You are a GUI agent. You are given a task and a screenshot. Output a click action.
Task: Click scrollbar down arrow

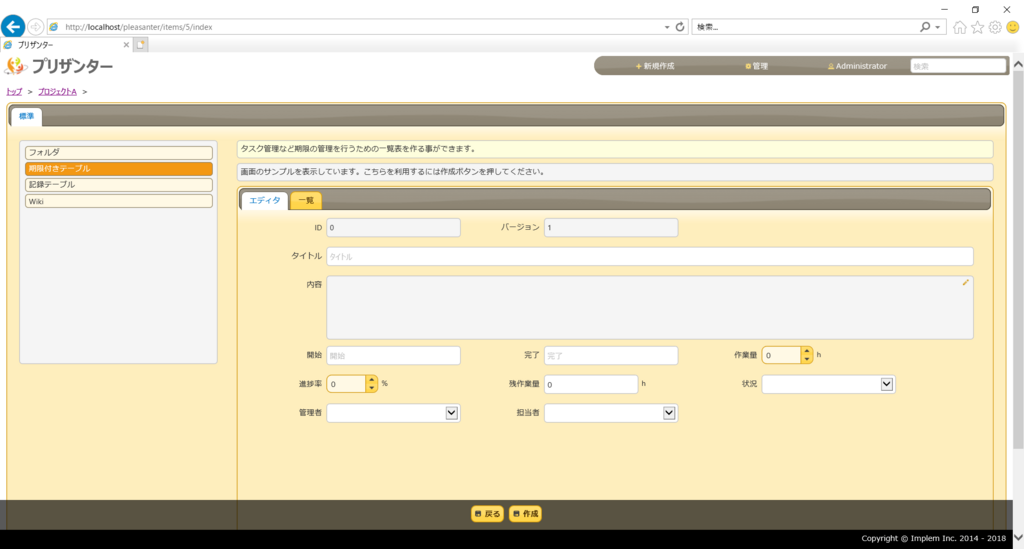(x=1017, y=537)
